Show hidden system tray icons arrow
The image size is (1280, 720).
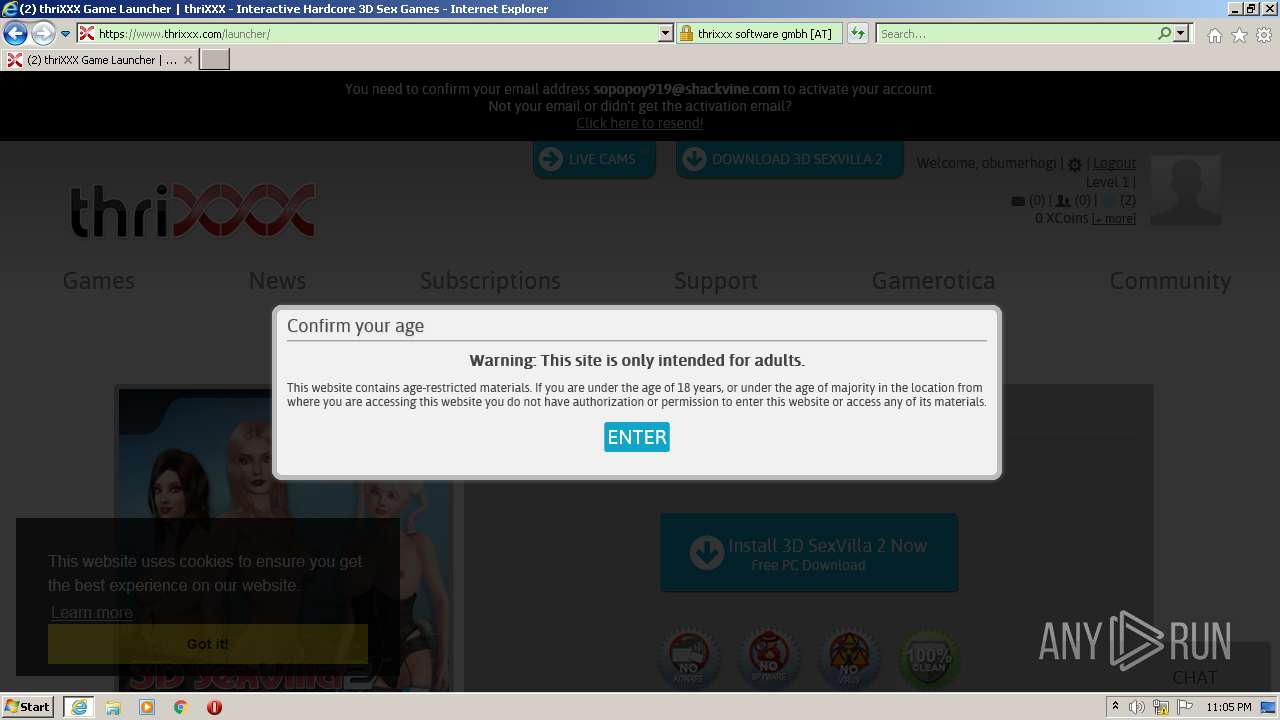pyautogui.click(x=1115, y=707)
